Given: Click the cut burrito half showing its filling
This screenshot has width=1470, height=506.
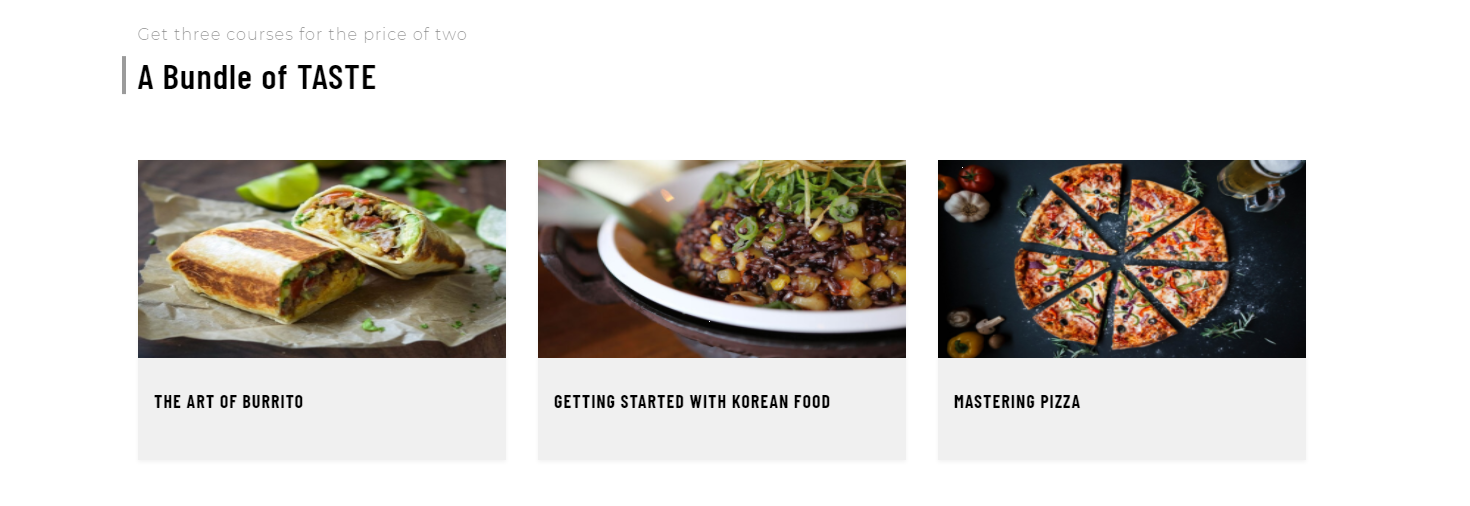Looking at the screenshot, I should [x=378, y=228].
